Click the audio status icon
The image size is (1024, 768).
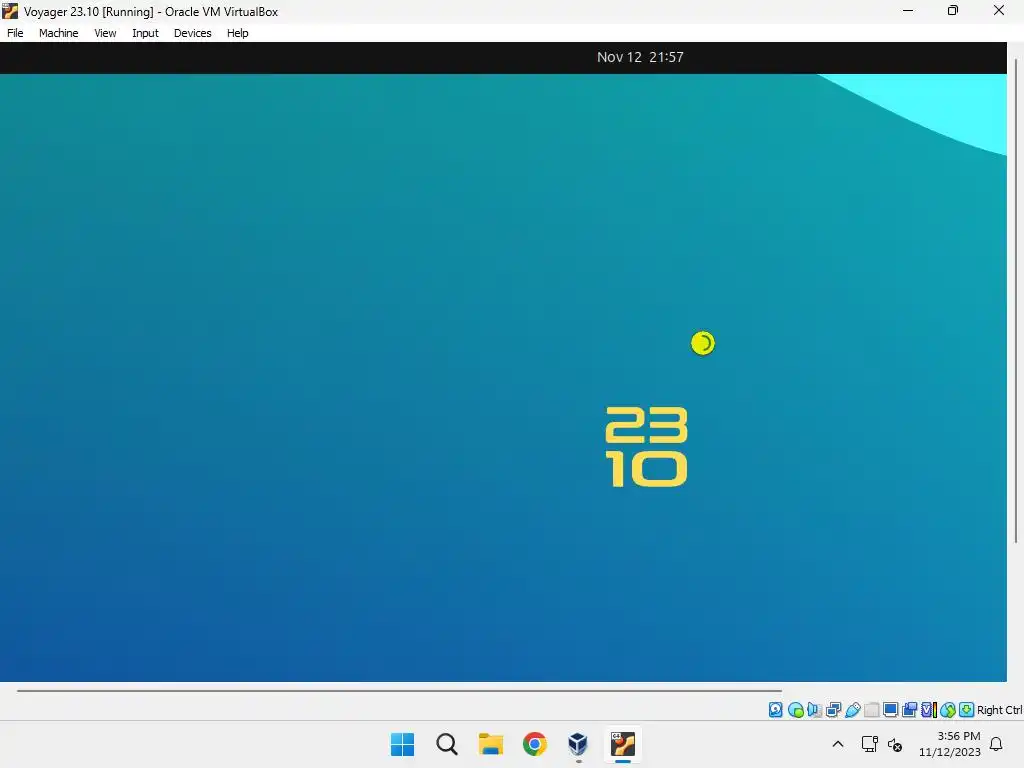(x=814, y=710)
